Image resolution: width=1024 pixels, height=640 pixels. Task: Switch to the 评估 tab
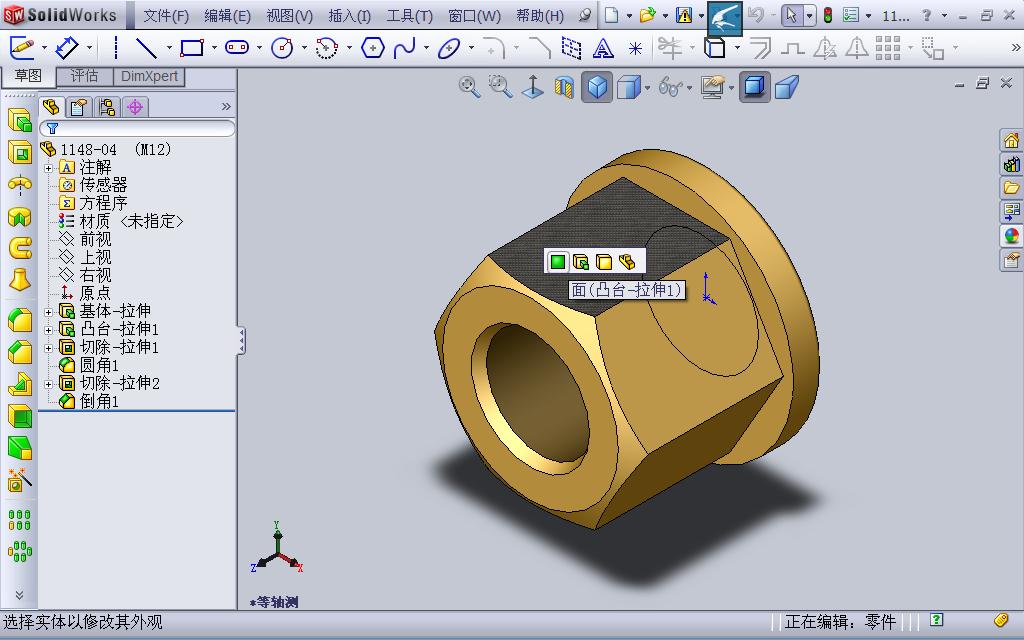pos(84,76)
